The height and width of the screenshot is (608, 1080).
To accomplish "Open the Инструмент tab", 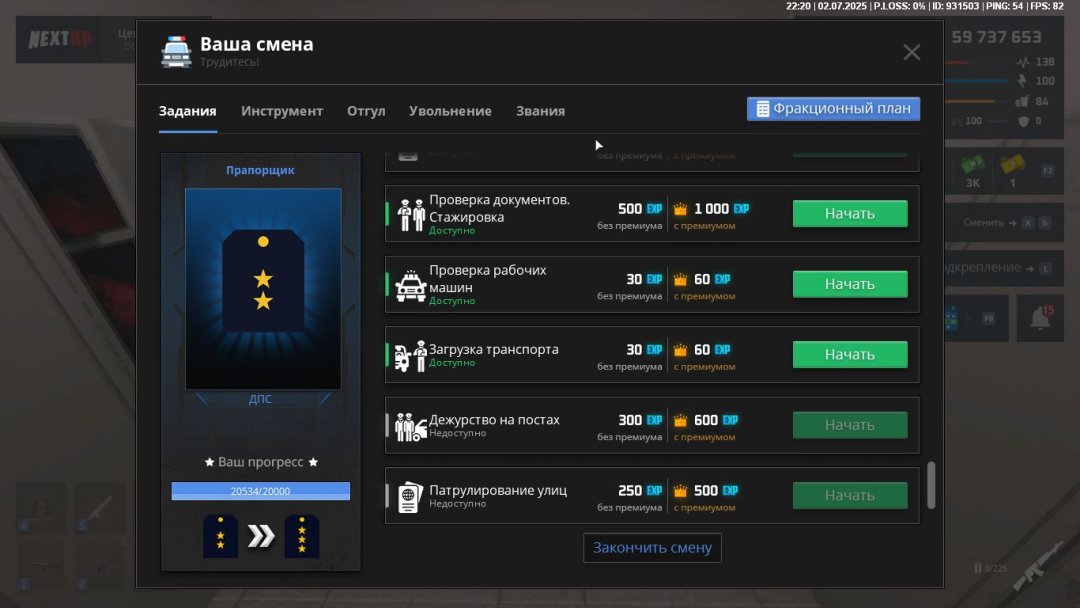I will pos(282,111).
